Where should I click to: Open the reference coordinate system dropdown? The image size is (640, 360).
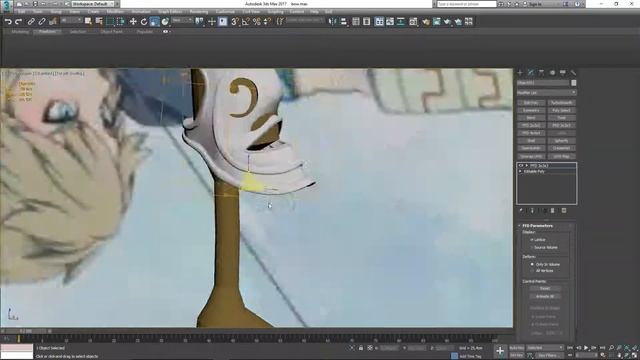(x=182, y=20)
